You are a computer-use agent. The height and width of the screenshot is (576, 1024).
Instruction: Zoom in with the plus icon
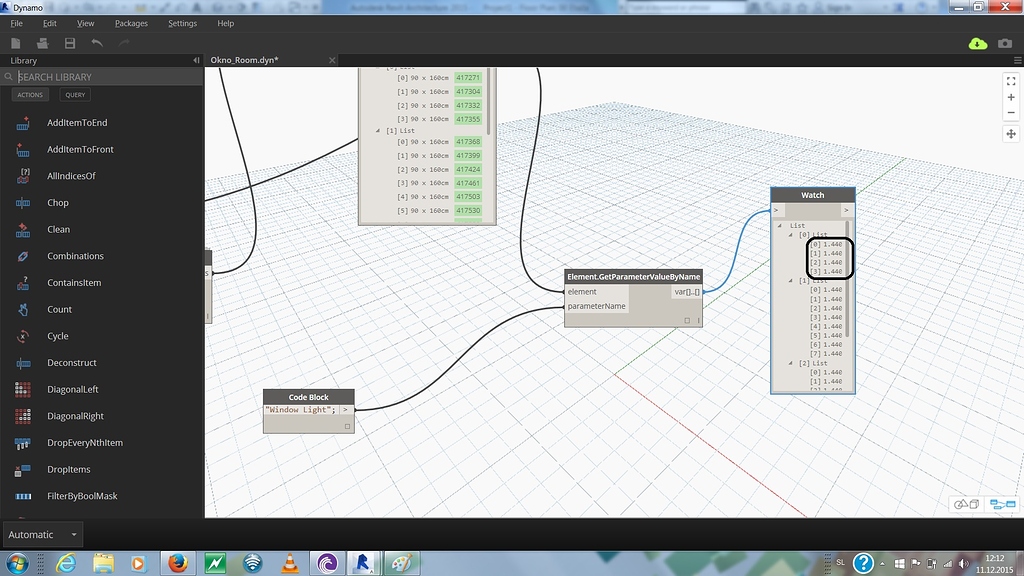(1011, 98)
